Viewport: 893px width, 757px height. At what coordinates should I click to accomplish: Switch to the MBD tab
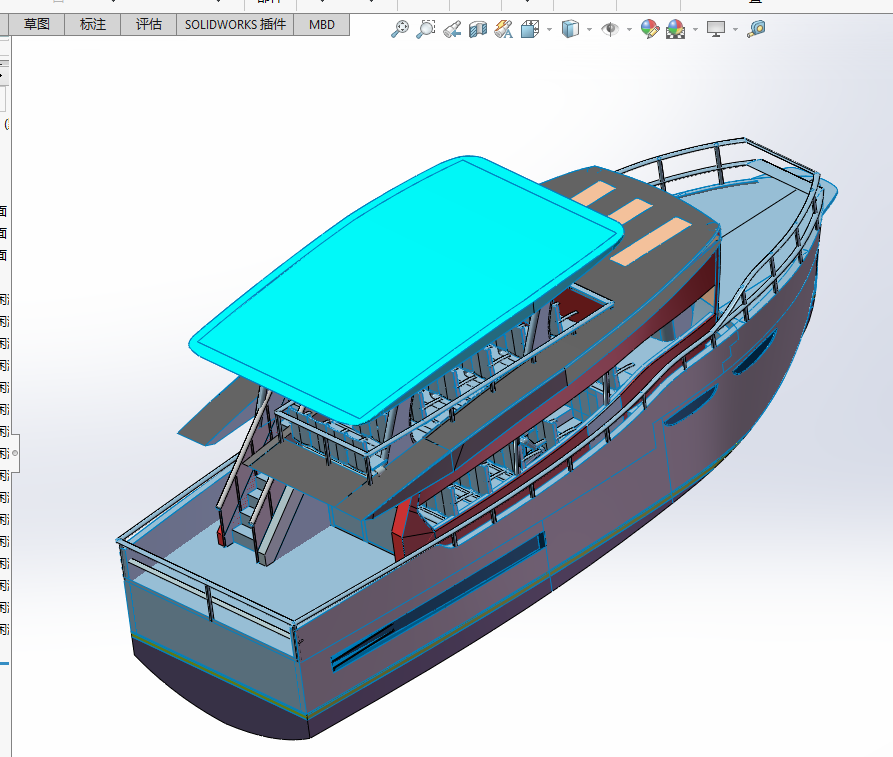click(322, 24)
